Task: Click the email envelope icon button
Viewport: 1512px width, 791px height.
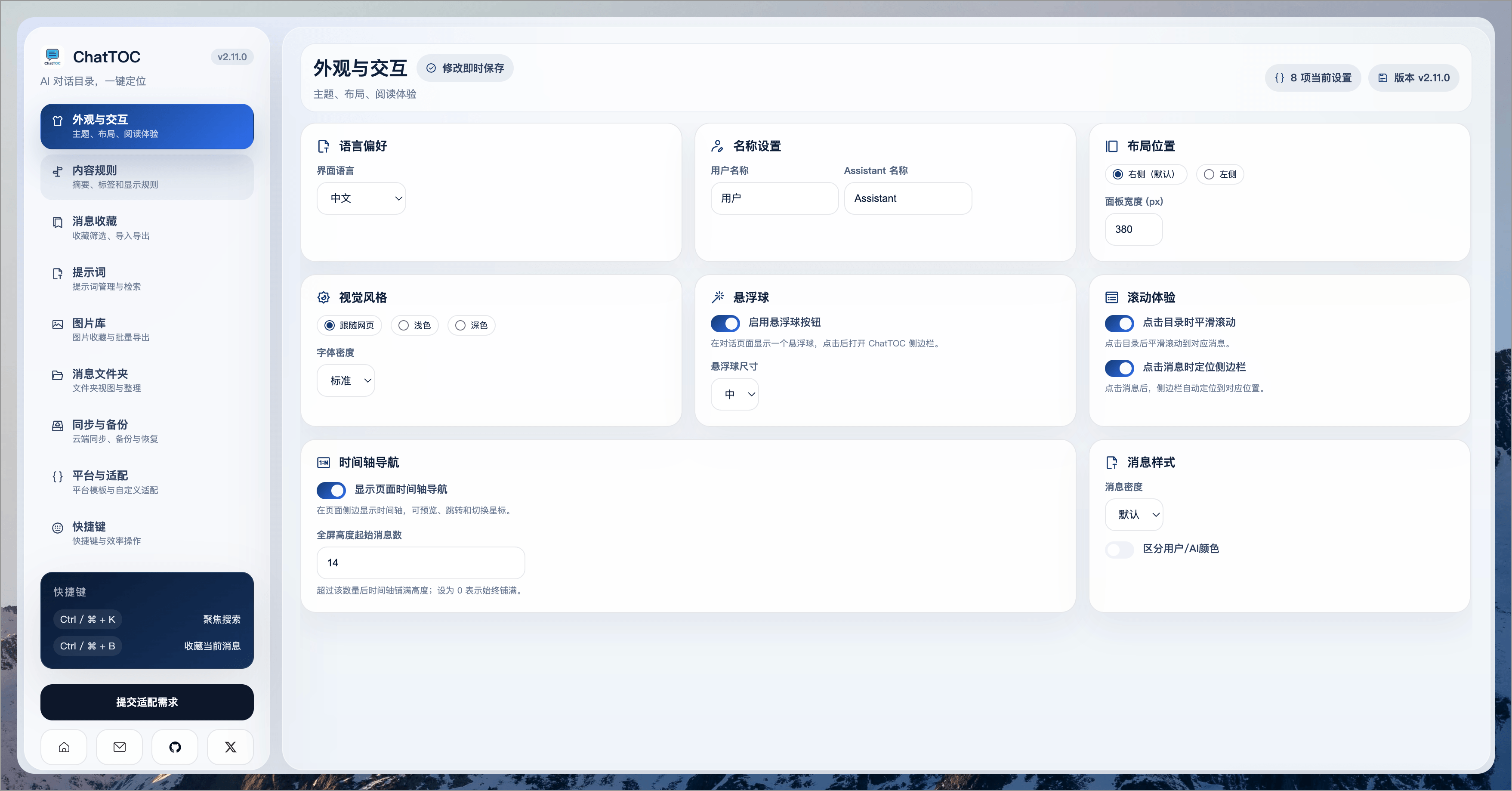Action: tap(119, 747)
